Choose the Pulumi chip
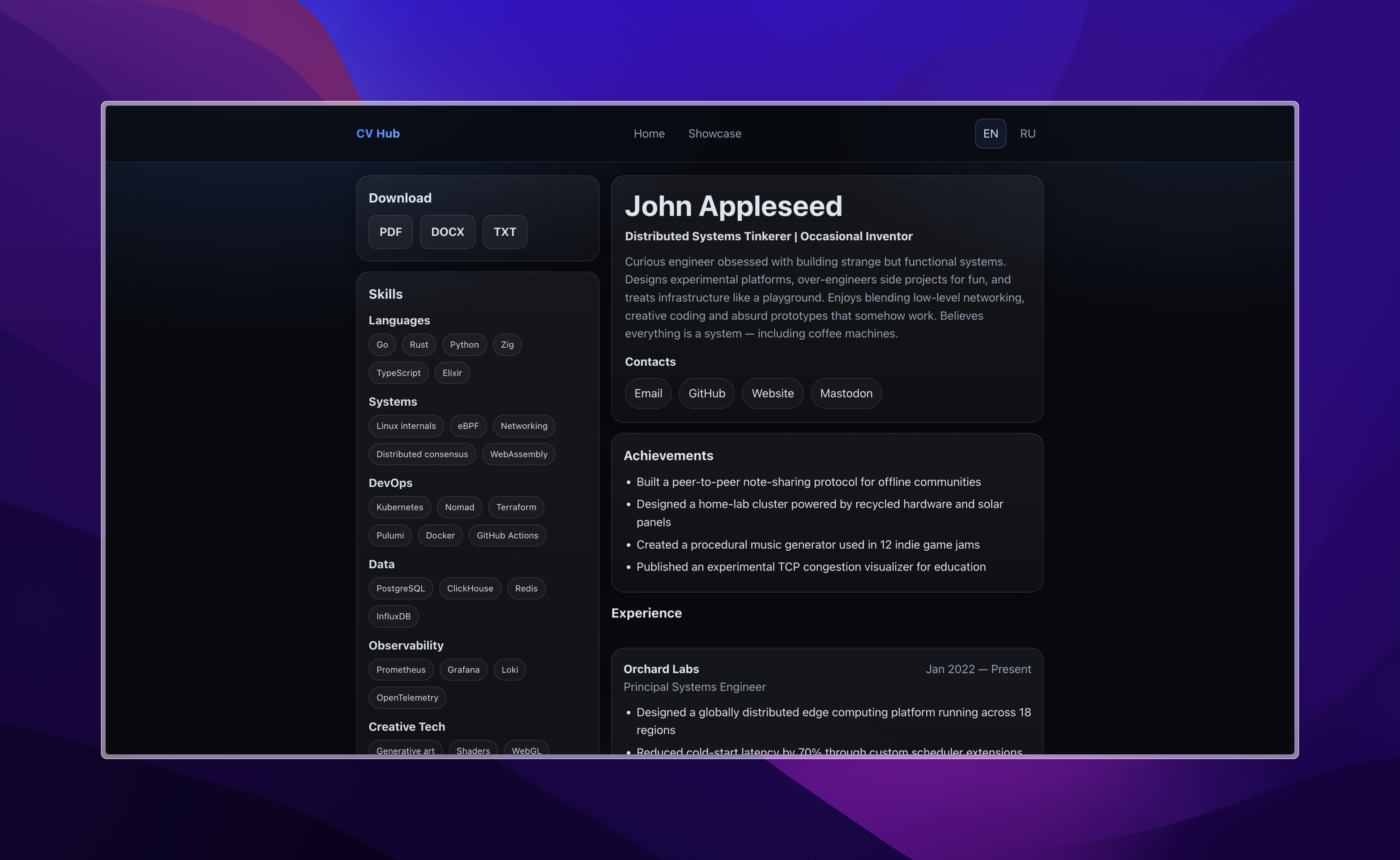The width and height of the screenshot is (1400, 860). click(x=390, y=536)
